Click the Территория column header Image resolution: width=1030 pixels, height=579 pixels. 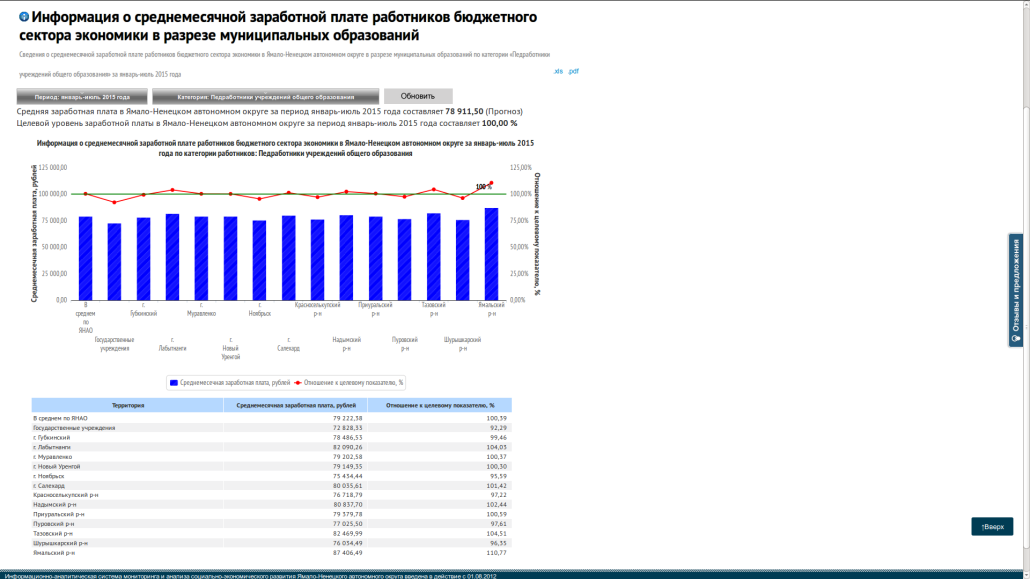pyautogui.click(x=127, y=405)
